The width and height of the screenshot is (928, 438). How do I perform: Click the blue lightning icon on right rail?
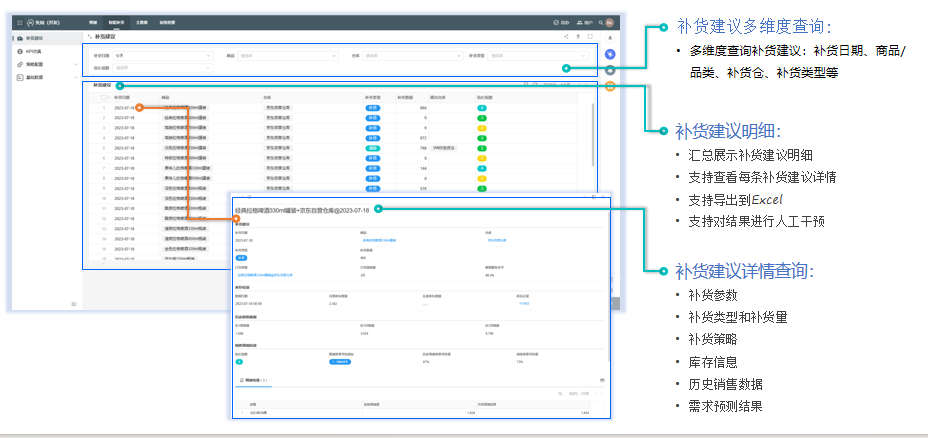[611, 54]
